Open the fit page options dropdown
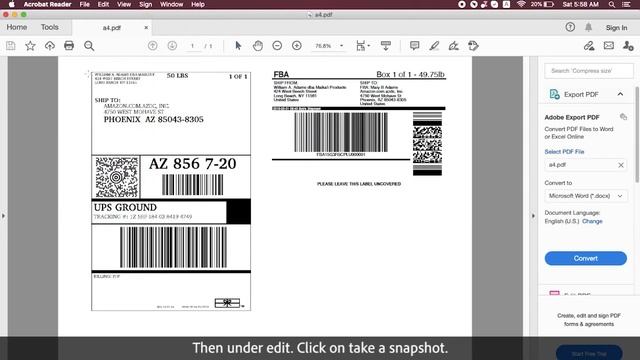Image resolution: width=640 pixels, height=360 pixels. tap(363, 46)
